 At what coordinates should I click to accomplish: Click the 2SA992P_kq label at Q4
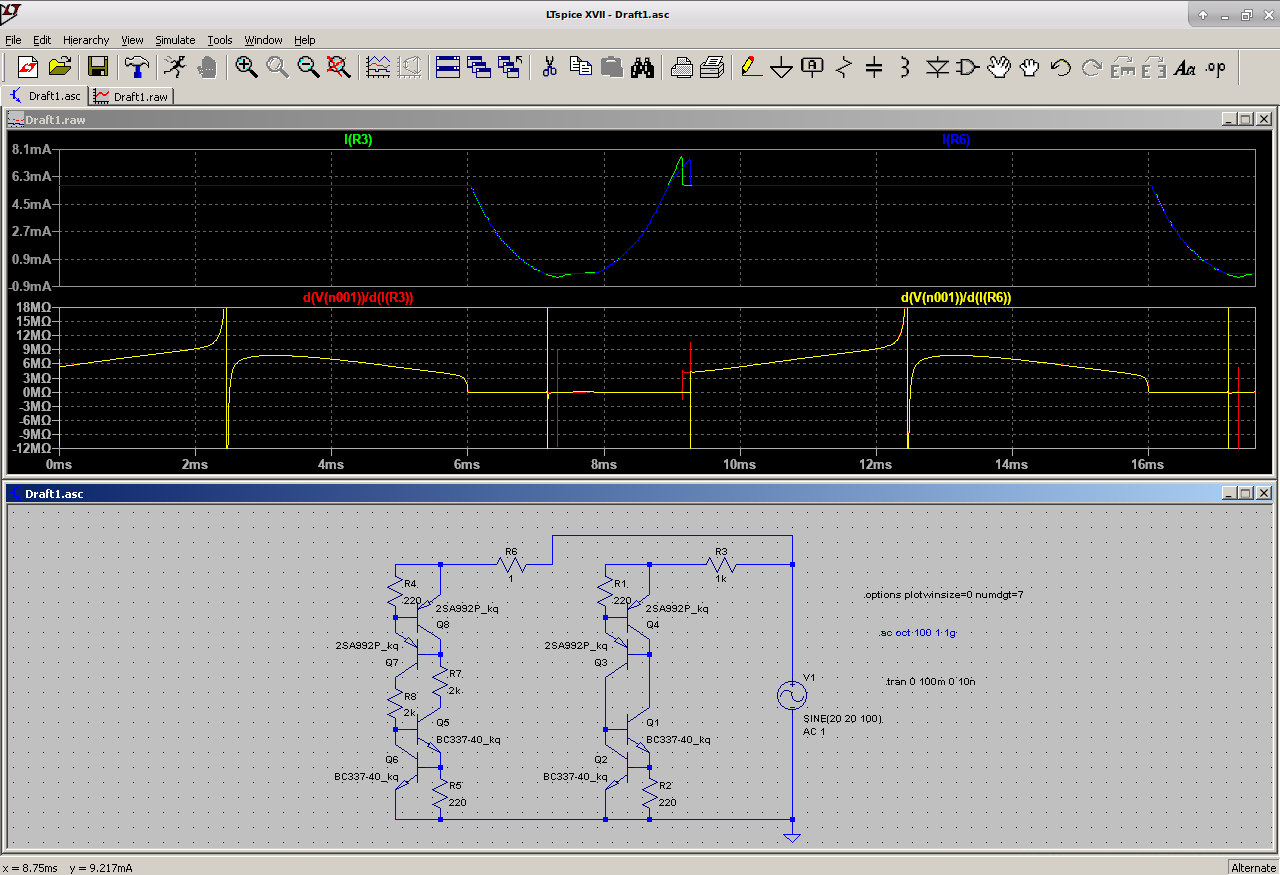pyautogui.click(x=678, y=608)
